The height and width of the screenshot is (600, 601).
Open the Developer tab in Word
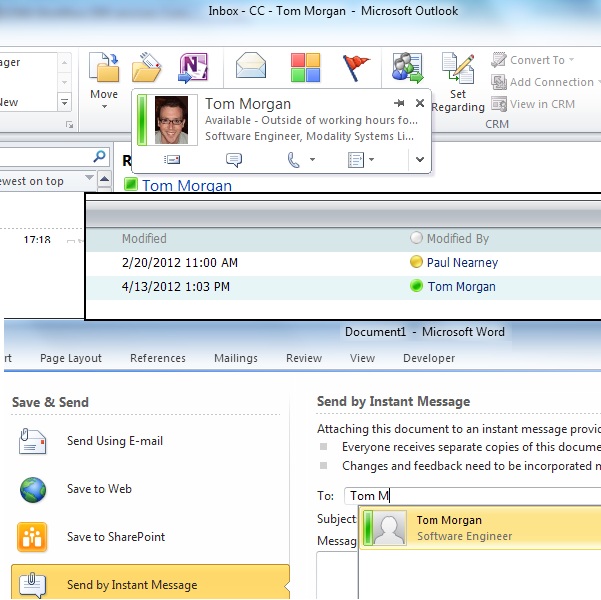[429, 358]
